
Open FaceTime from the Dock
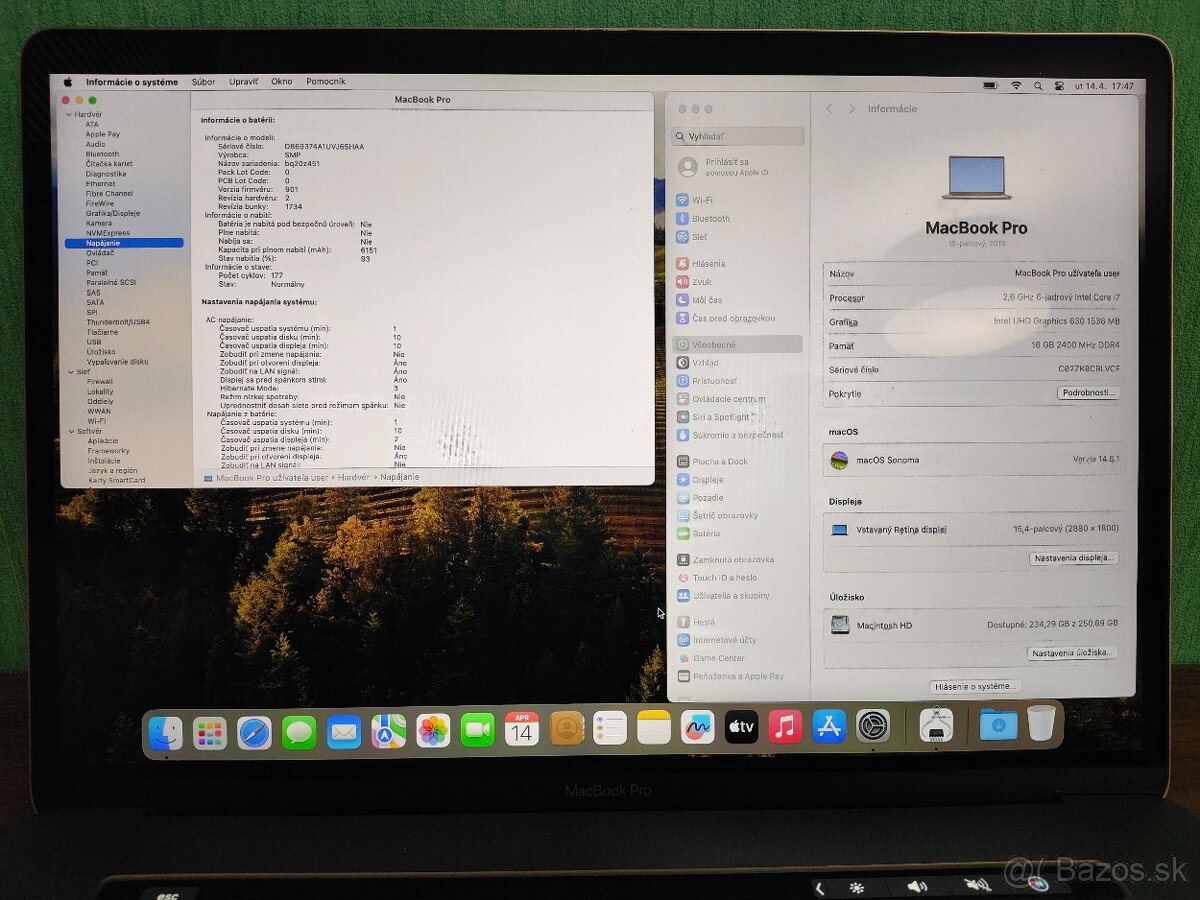[x=477, y=727]
